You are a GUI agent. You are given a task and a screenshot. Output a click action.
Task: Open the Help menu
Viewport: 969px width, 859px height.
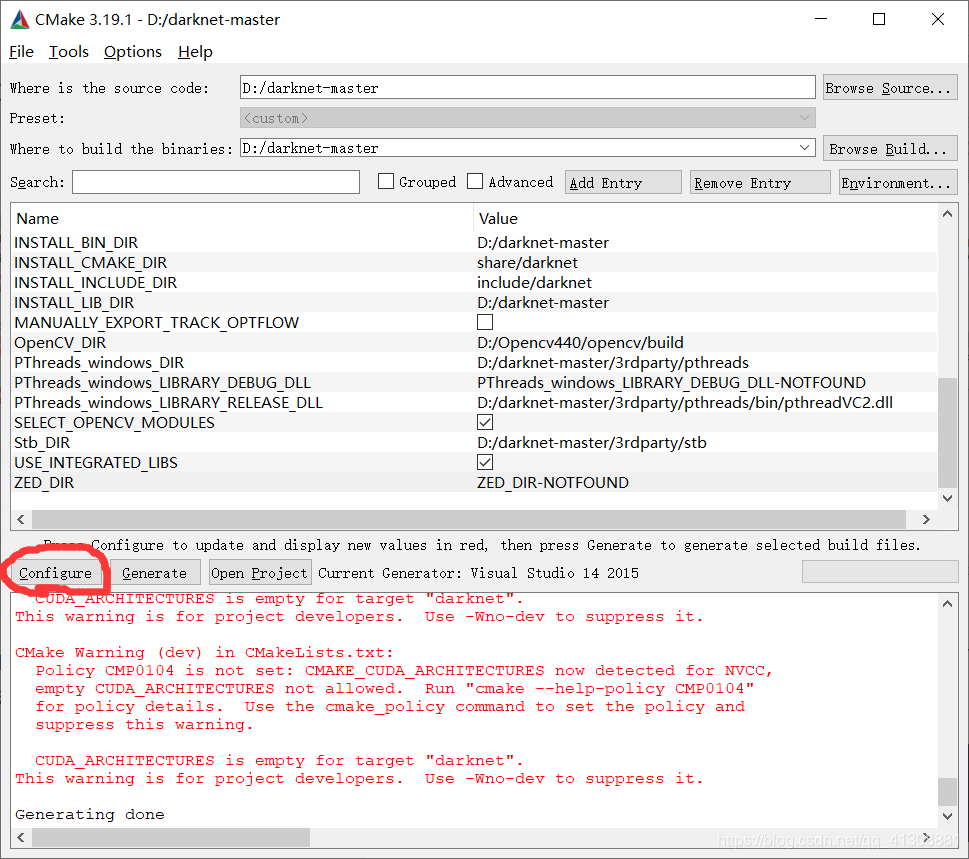195,52
